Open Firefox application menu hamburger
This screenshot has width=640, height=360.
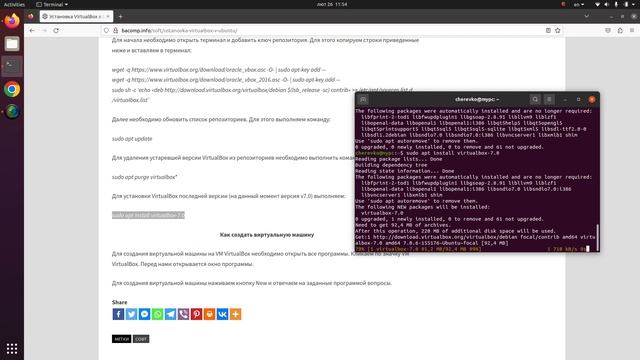(632, 30)
